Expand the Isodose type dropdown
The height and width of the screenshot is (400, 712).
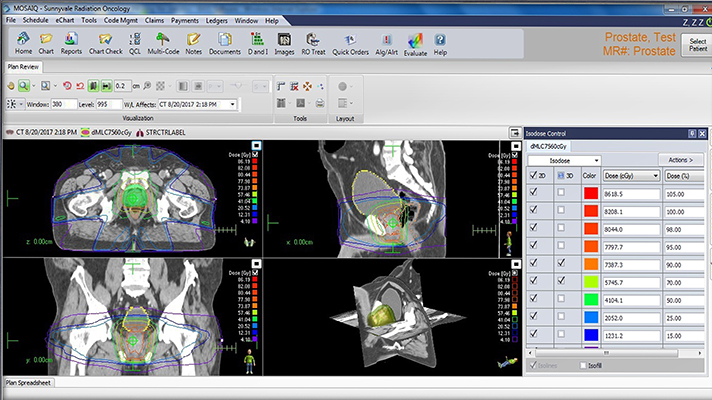[597, 160]
